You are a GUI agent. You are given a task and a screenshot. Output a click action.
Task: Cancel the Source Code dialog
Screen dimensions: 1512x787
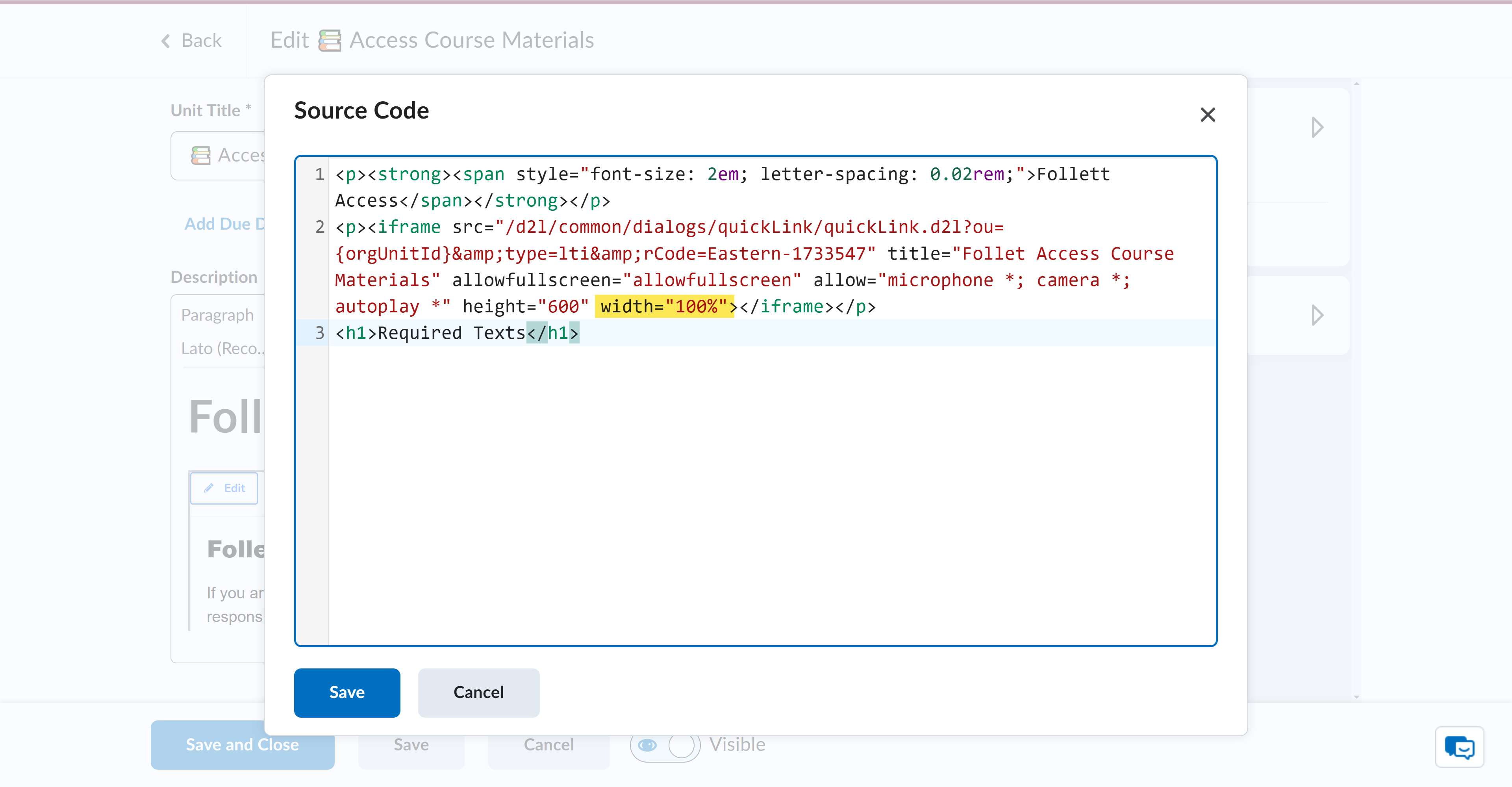(x=478, y=692)
